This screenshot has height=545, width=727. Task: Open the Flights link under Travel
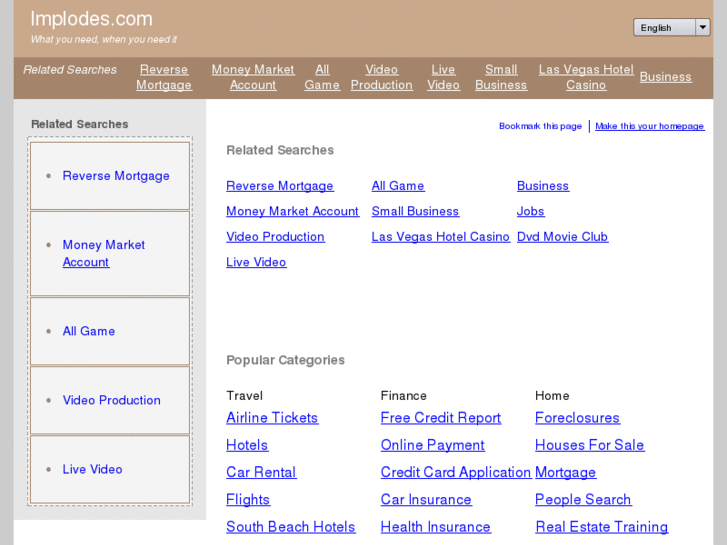248,500
